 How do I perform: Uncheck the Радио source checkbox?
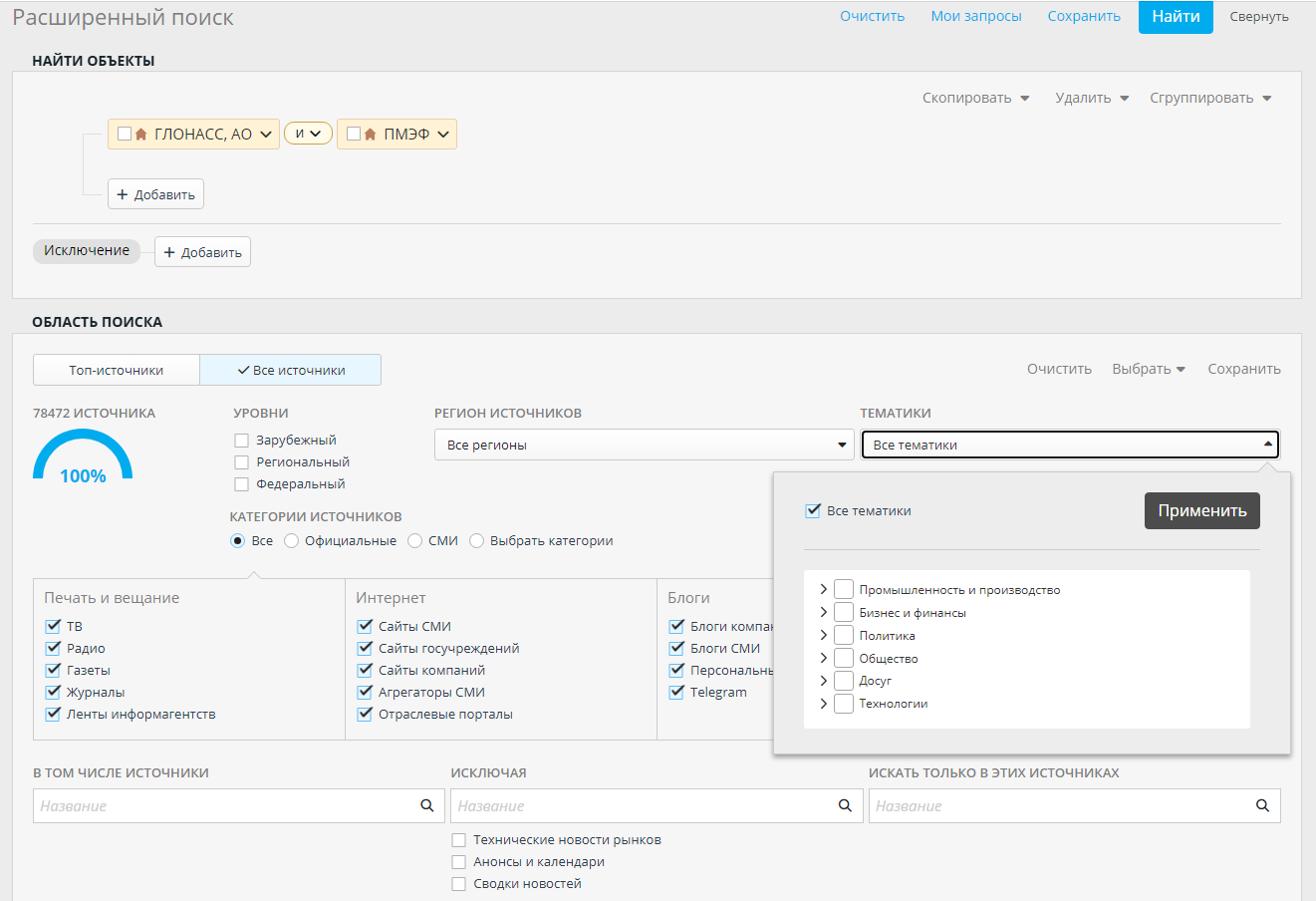54,648
